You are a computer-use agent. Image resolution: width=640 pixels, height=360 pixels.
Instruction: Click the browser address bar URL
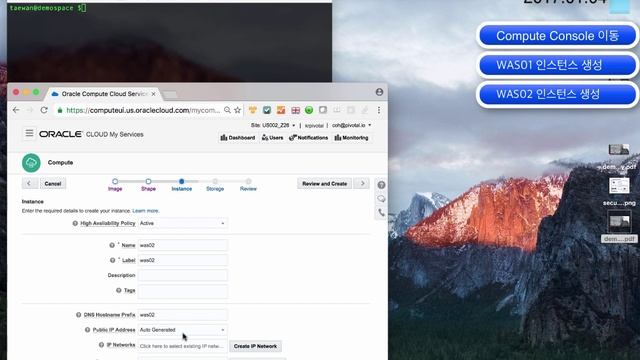(x=143, y=110)
